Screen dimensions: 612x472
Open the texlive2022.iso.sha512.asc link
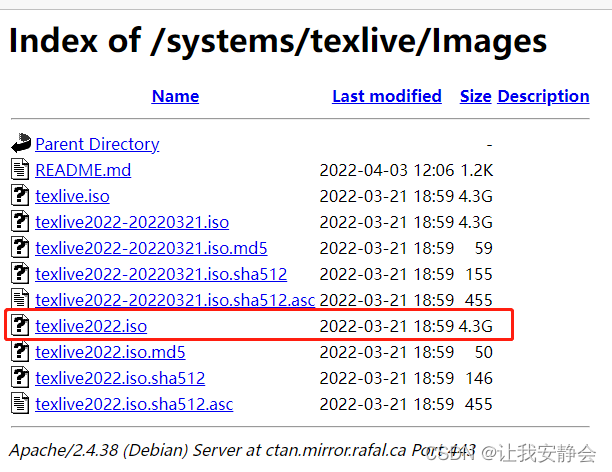click(x=134, y=404)
